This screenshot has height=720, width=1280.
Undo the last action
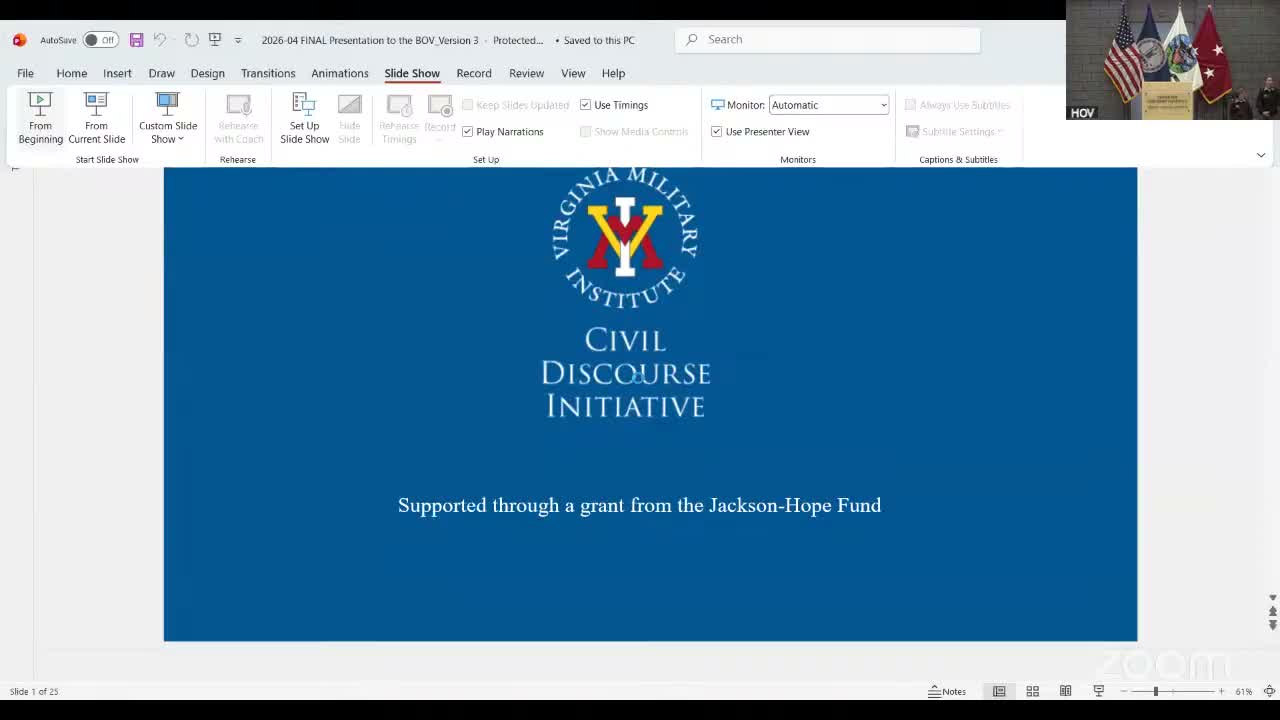pyautogui.click(x=160, y=40)
